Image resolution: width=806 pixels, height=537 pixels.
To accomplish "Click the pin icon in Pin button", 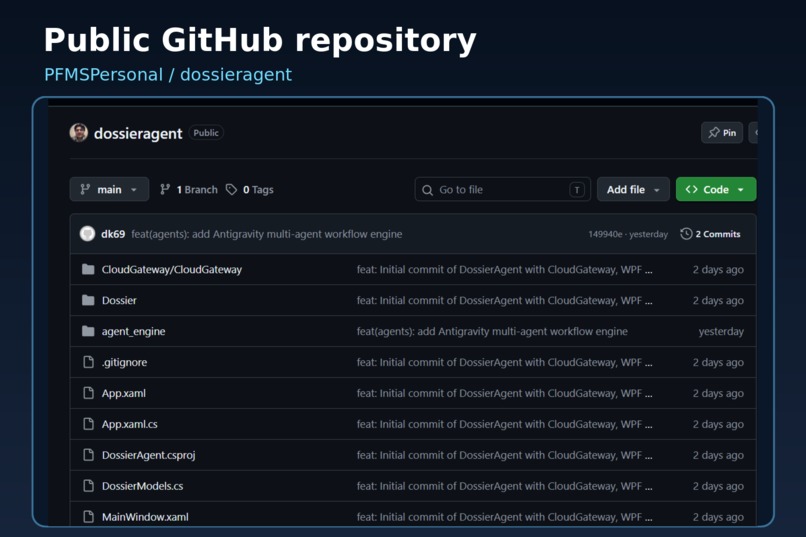I will pyautogui.click(x=713, y=133).
